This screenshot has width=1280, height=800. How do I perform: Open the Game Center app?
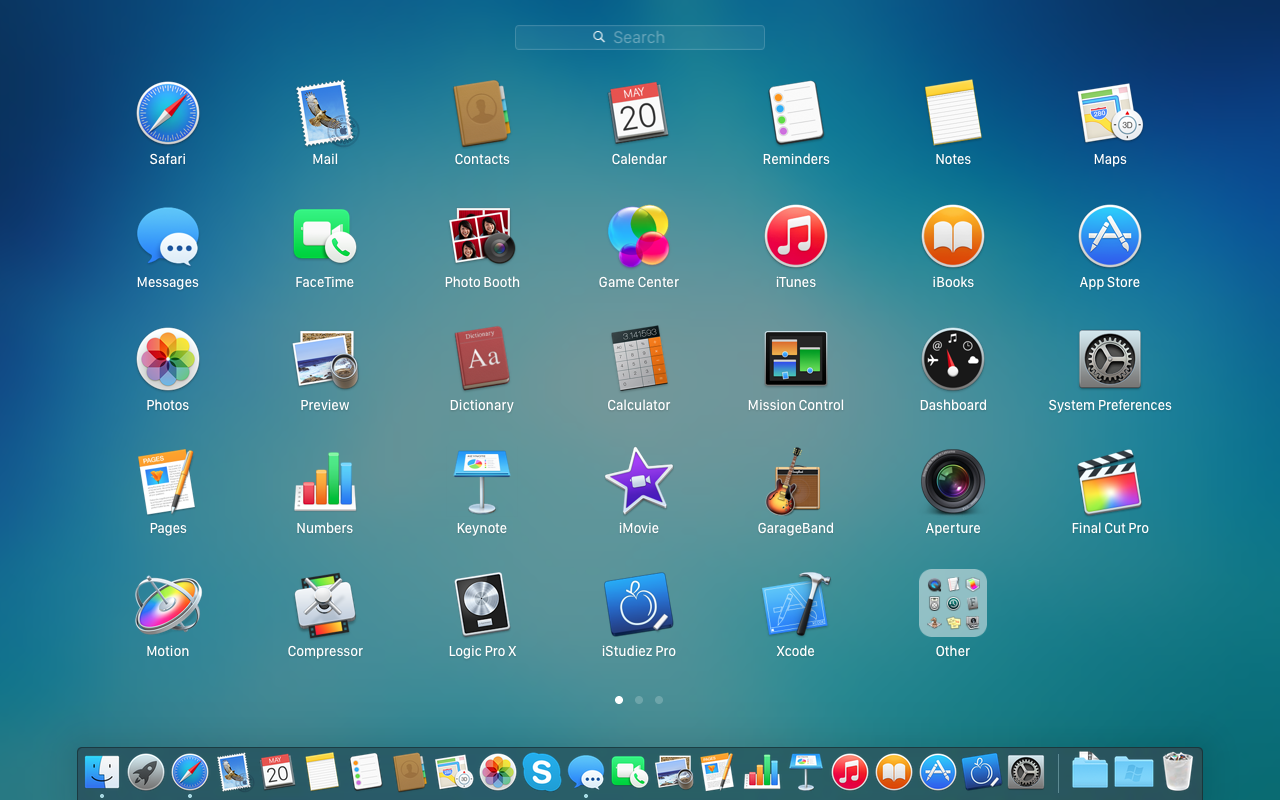point(639,236)
